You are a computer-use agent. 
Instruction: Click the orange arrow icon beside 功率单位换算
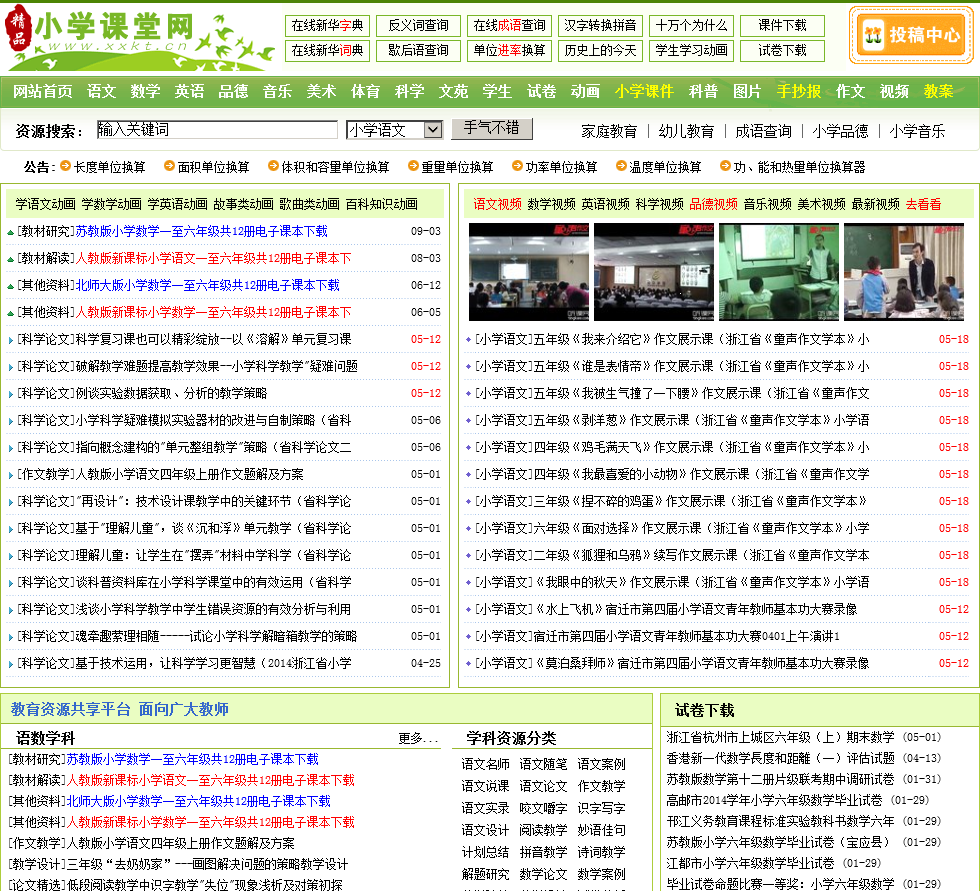pyautogui.click(x=517, y=166)
